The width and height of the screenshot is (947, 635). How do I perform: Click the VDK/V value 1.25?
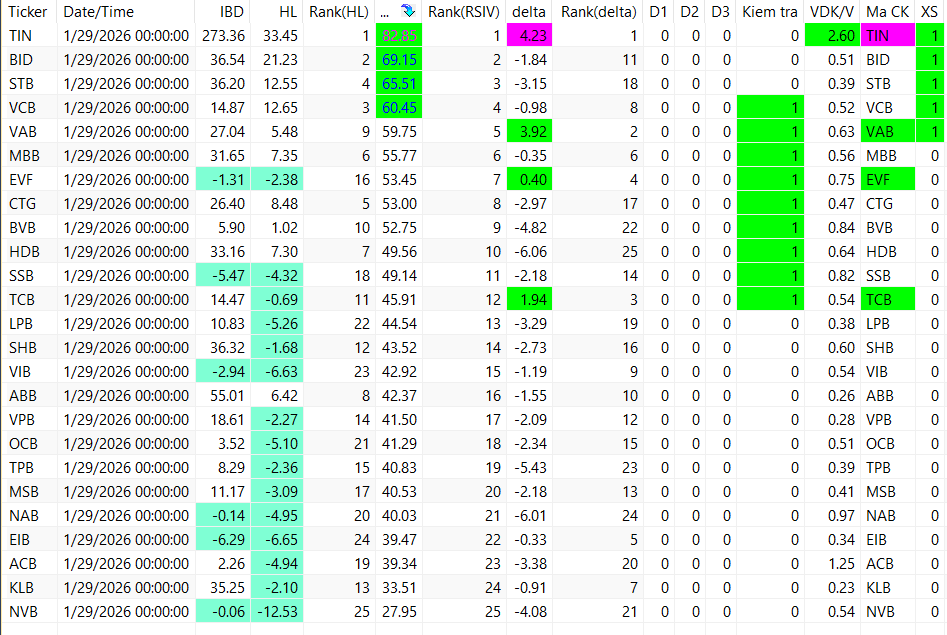coord(841,564)
